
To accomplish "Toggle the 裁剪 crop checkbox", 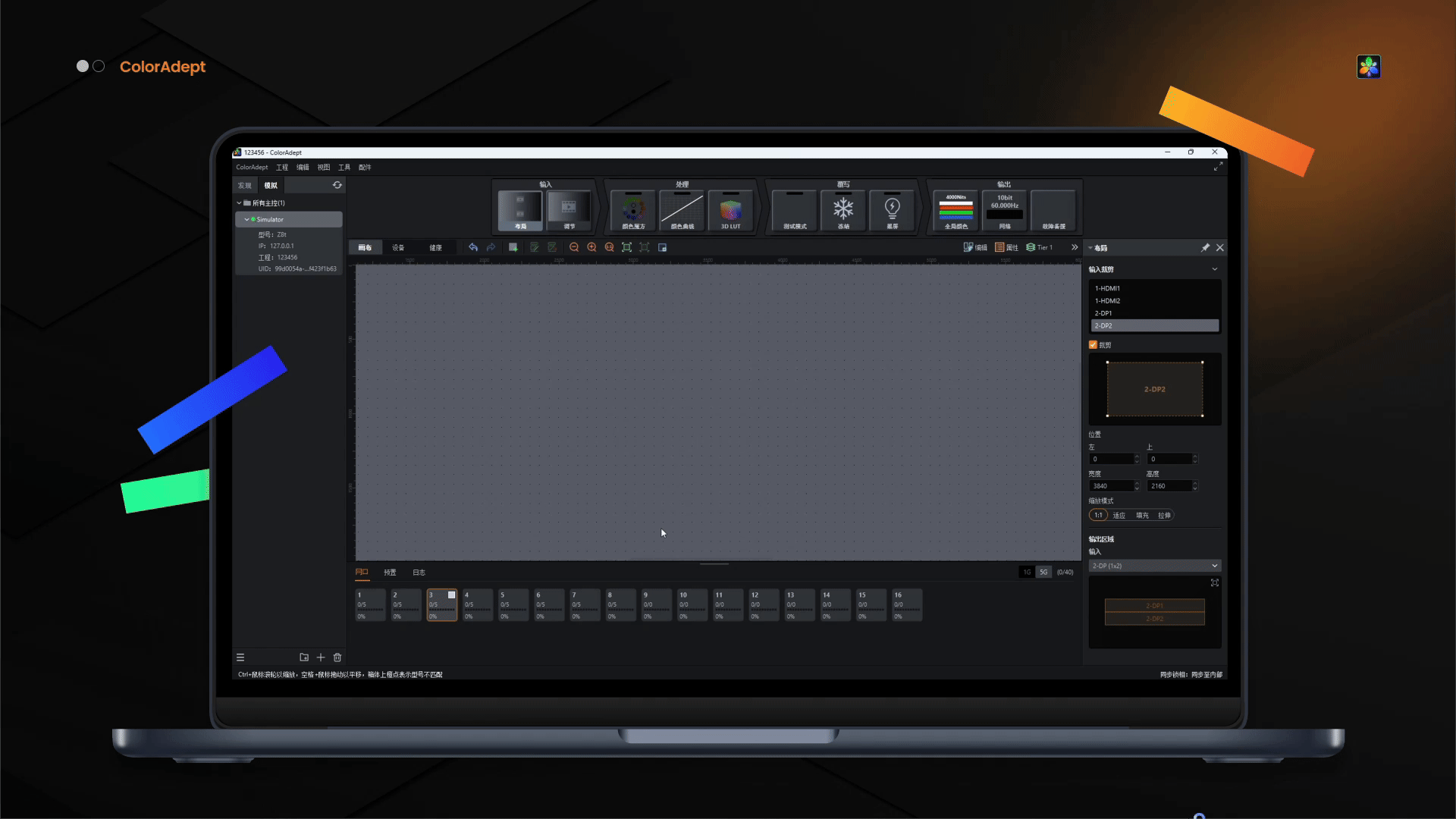I will pos(1093,344).
